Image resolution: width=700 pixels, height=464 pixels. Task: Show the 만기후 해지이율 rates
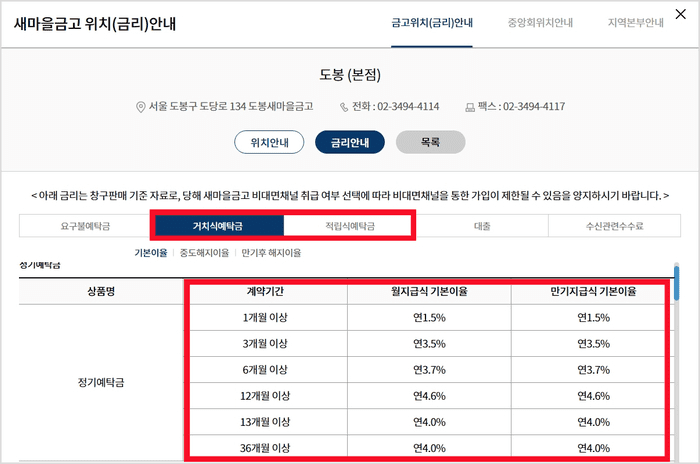point(271,253)
